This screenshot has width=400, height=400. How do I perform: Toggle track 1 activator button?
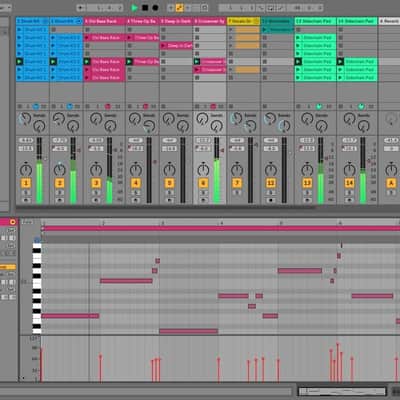[x=26, y=183]
